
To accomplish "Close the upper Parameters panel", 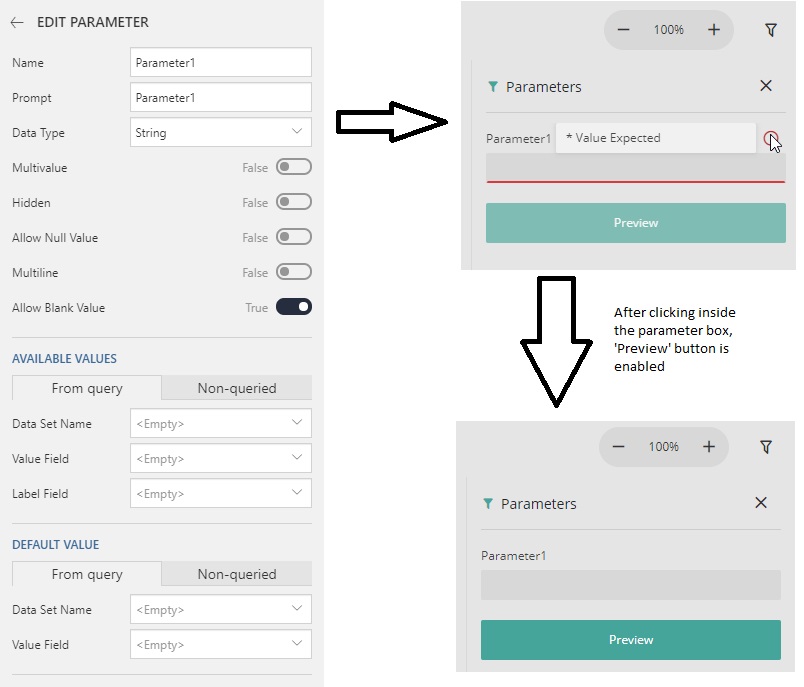I will click(x=766, y=86).
